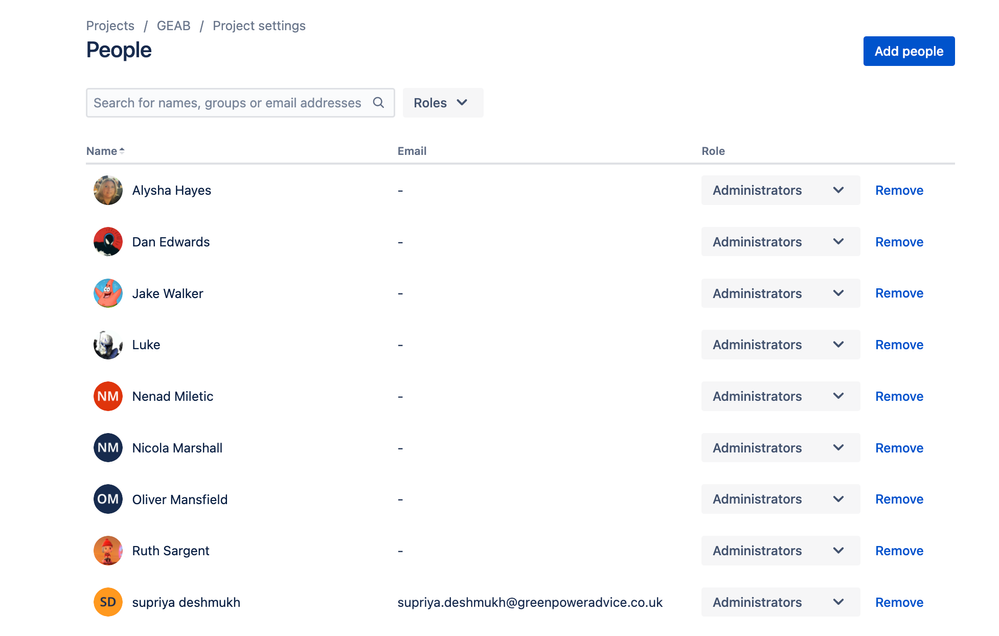Remove supriya deshmukh from the project
999x636 pixels.
[898, 602]
